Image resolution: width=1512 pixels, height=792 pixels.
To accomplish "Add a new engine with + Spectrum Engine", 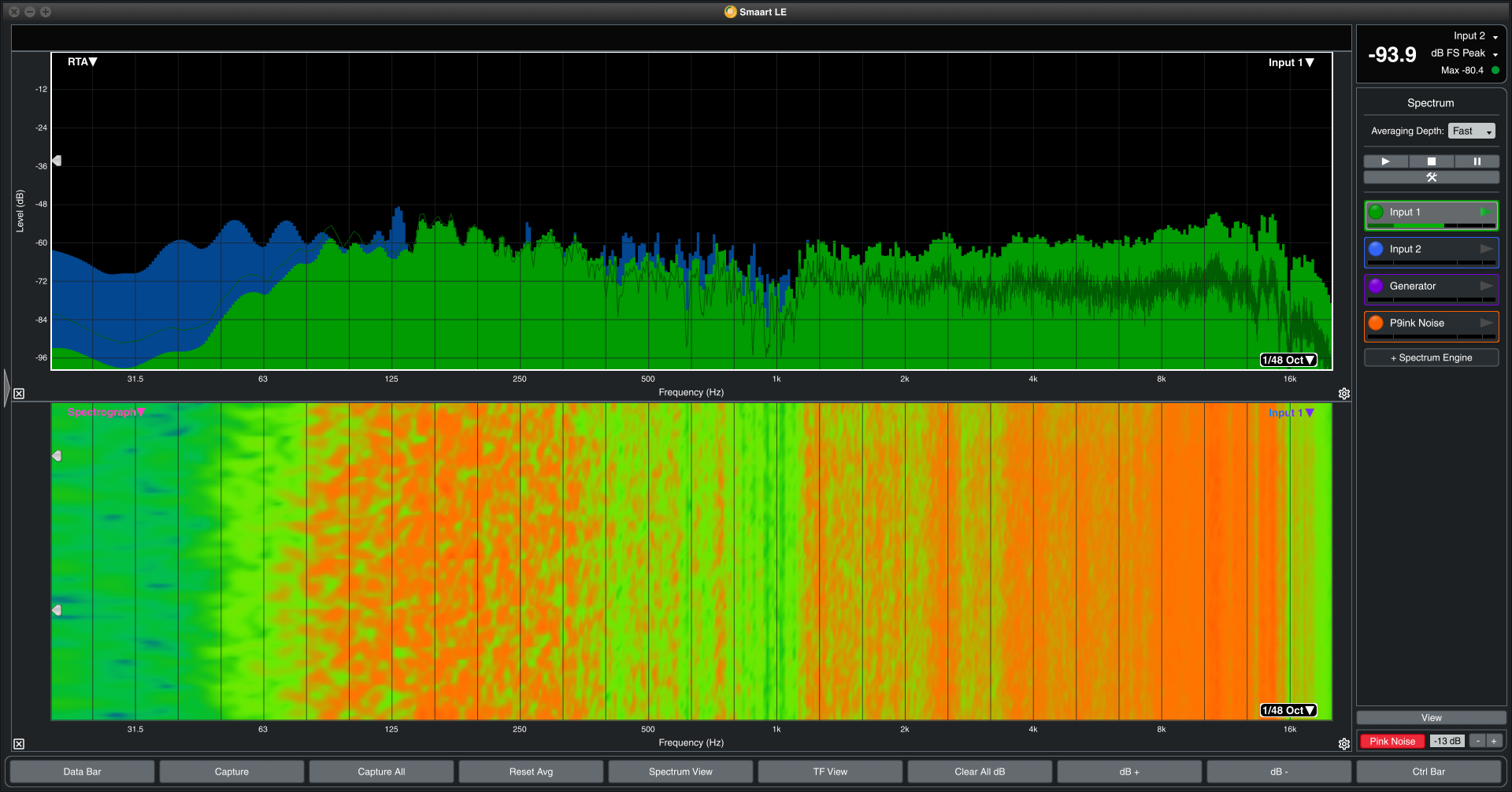I will pyautogui.click(x=1432, y=357).
